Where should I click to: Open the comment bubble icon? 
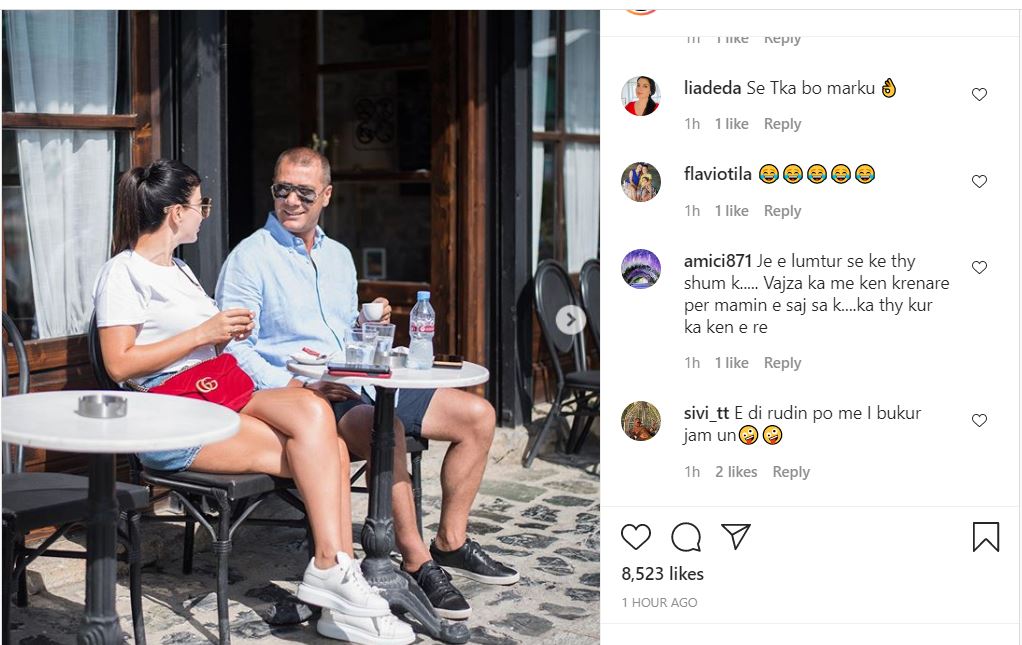686,537
